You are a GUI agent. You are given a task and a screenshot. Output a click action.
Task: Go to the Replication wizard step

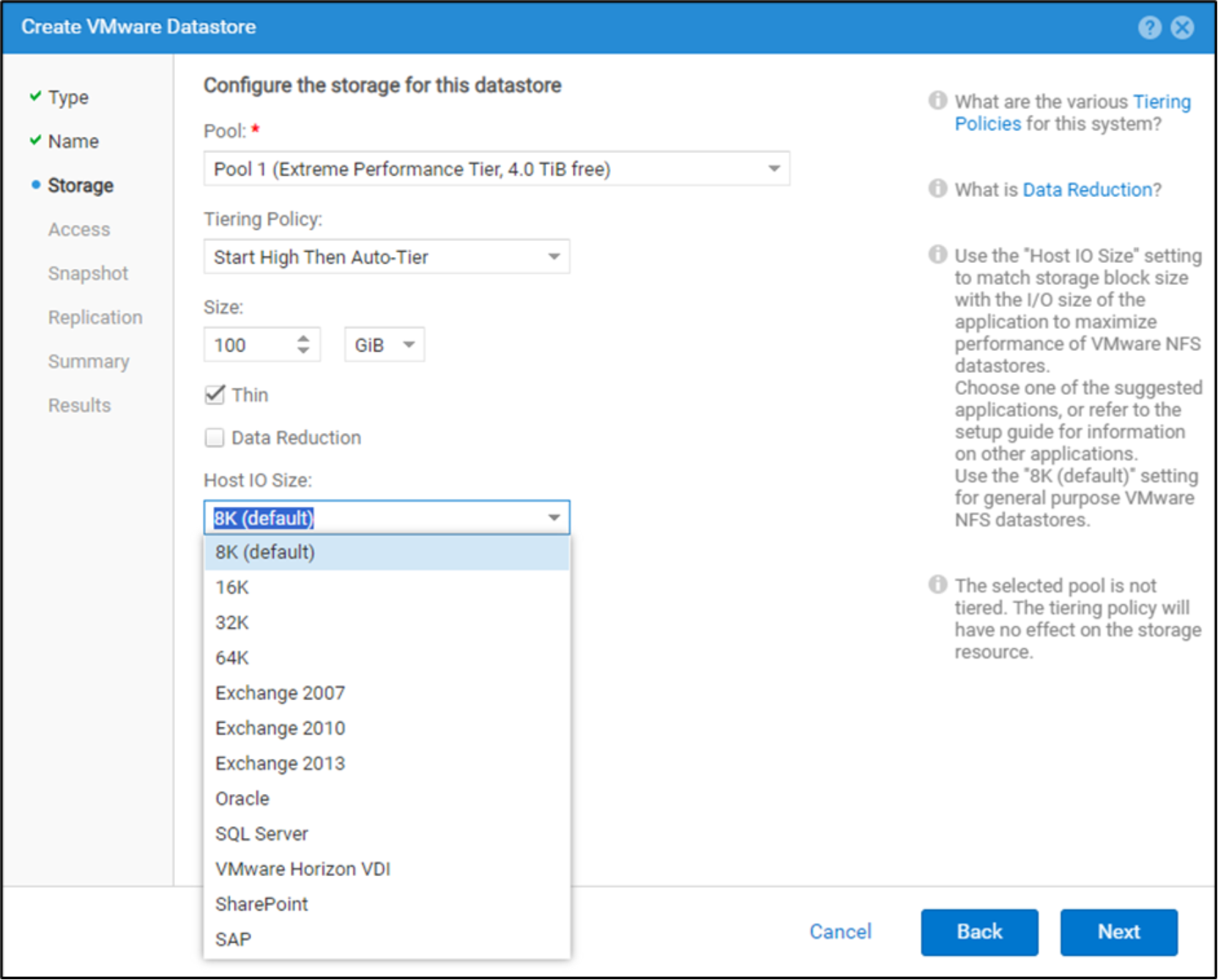tap(95, 317)
